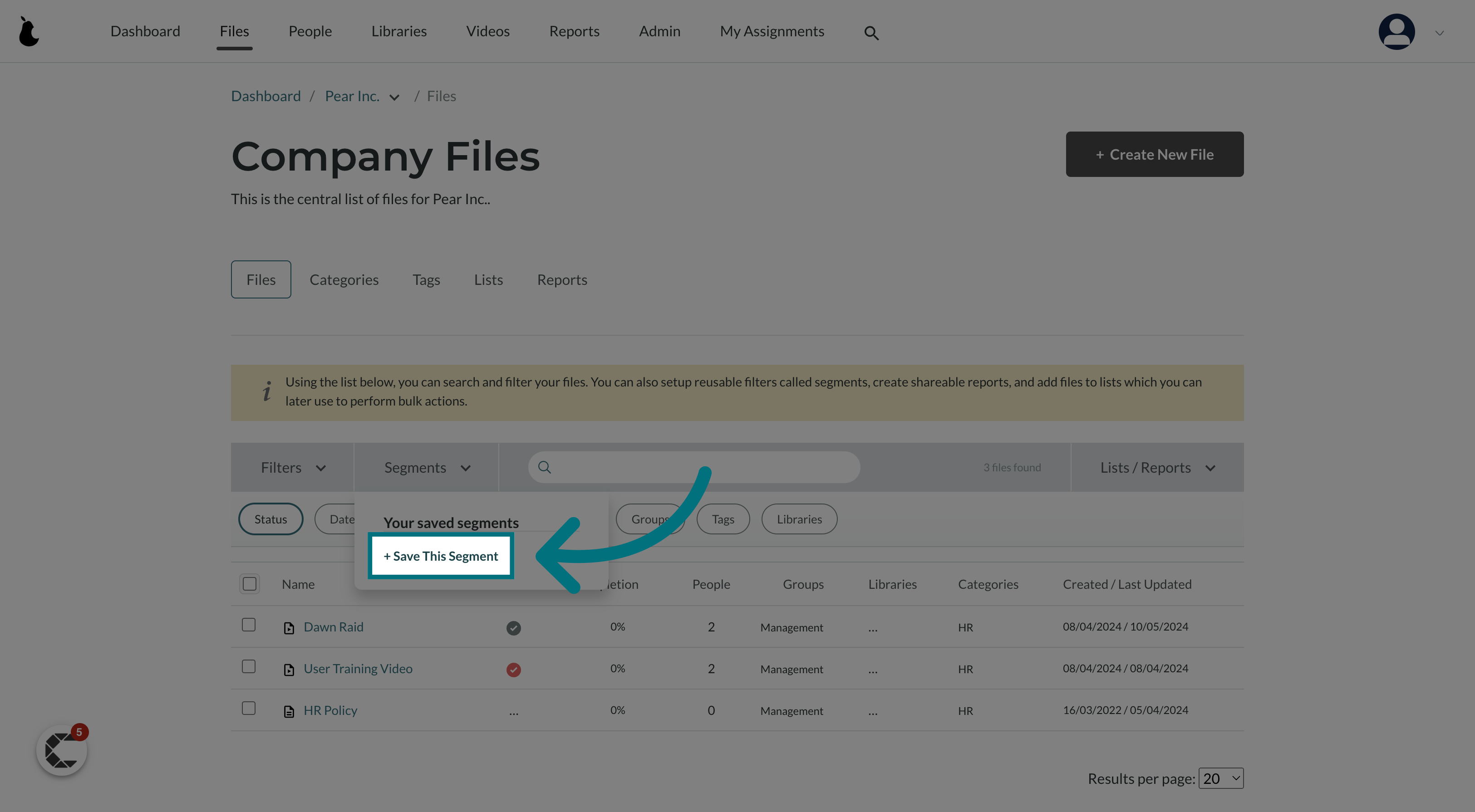This screenshot has width=1475, height=812.
Task: Switch to the Tags tab
Action: (x=426, y=279)
